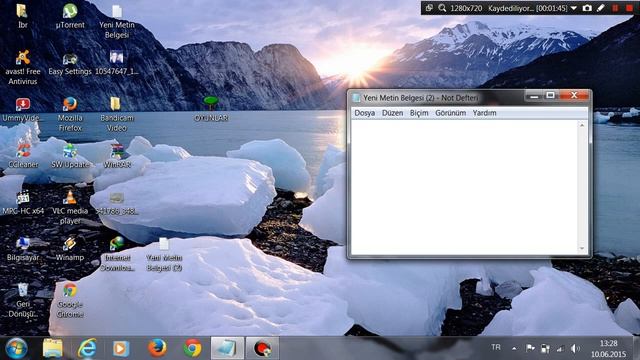This screenshot has width=640, height=360.
Task: Launch Chrome from the taskbar
Action: click(192, 349)
